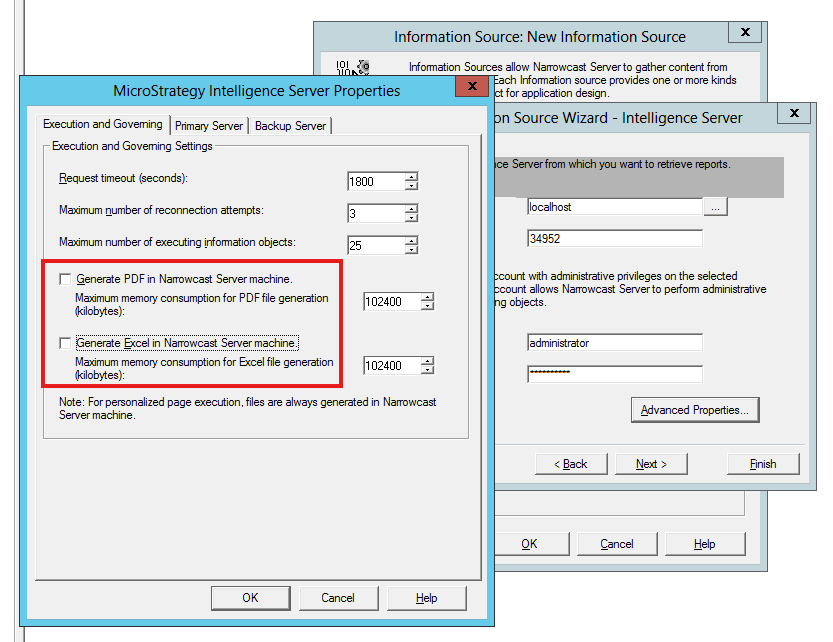Image resolution: width=833 pixels, height=642 pixels.
Task: Click Next in the Source Wizard
Action: [x=651, y=464]
